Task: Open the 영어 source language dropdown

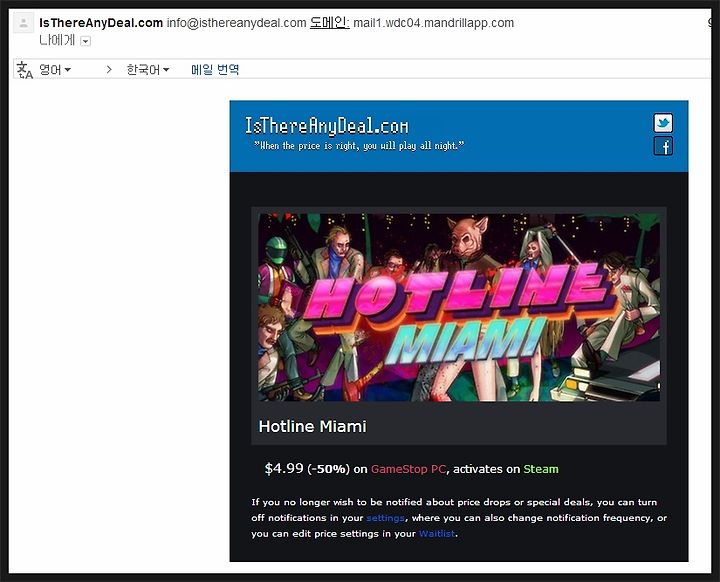Action: coord(55,70)
